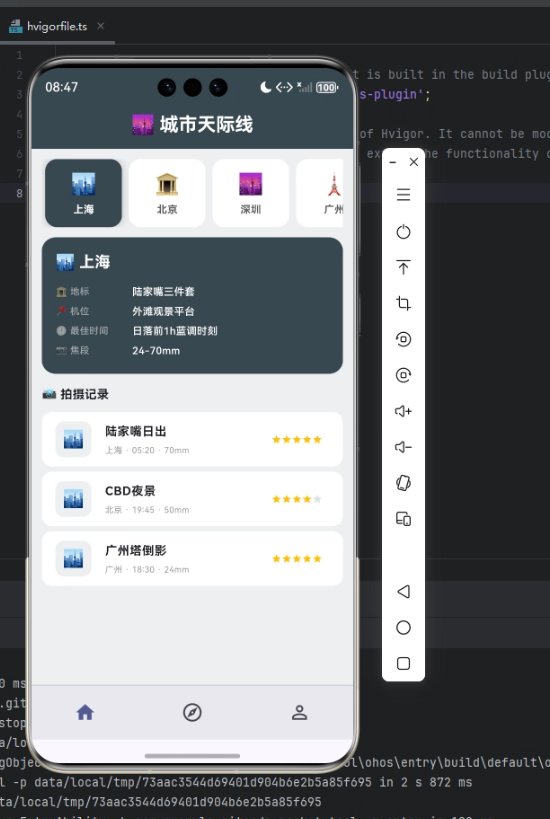The width and height of the screenshot is (550, 819).
Task: Click the star rating of 陆家嘴日出
Action: coord(297,439)
